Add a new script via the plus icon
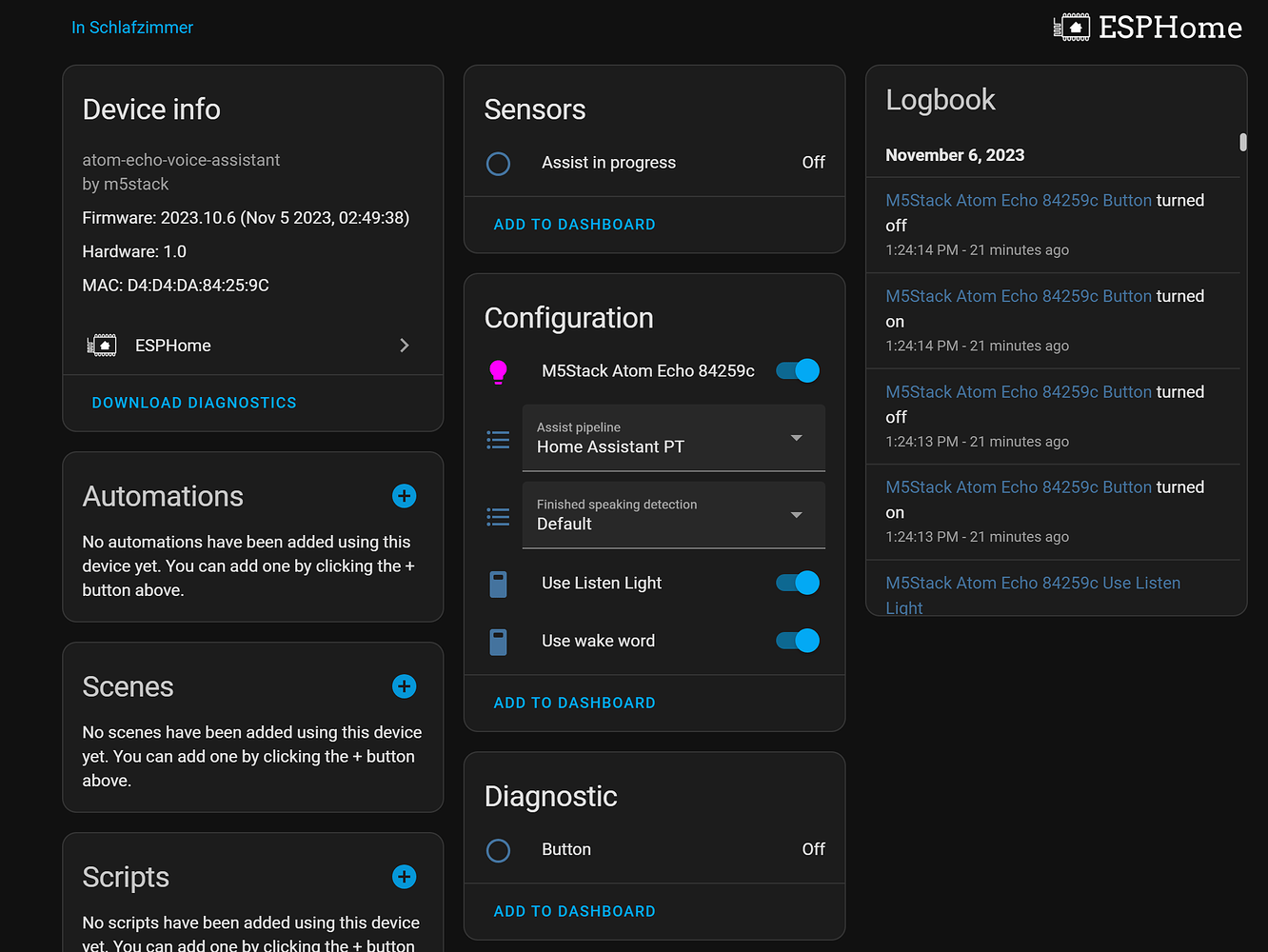 404,877
